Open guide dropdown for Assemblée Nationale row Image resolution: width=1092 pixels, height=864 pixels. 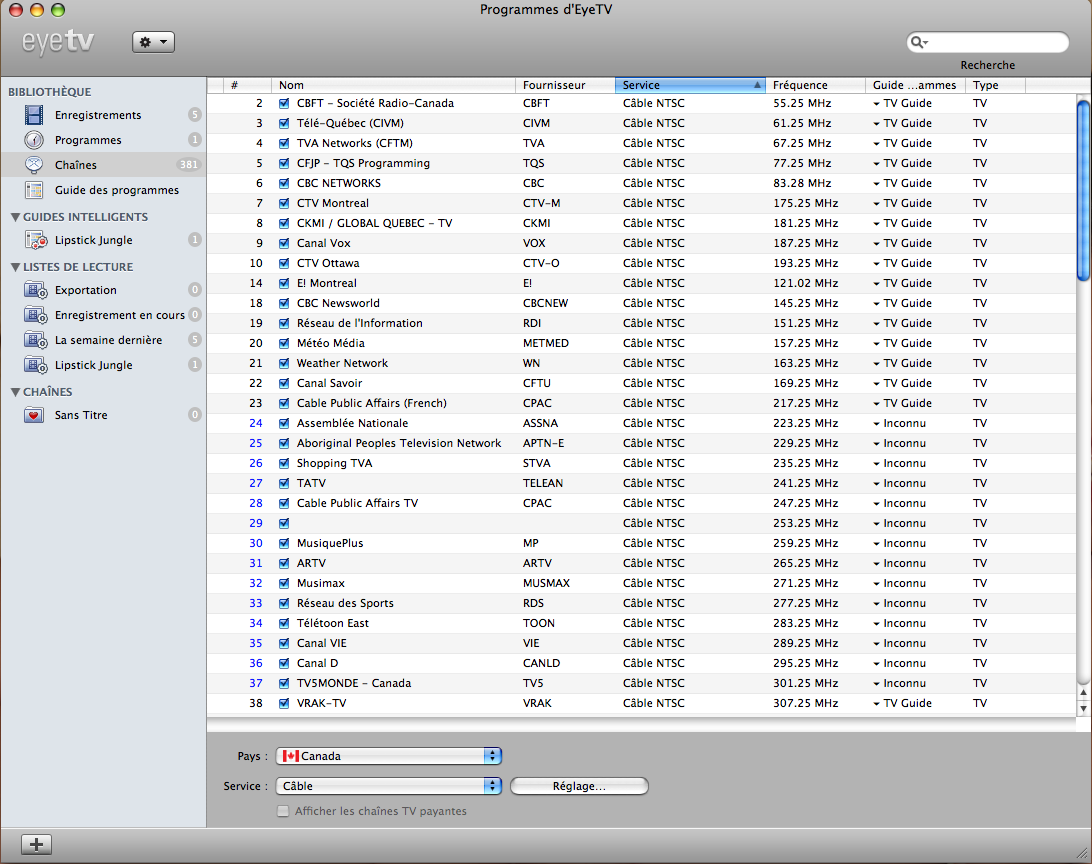click(876, 424)
